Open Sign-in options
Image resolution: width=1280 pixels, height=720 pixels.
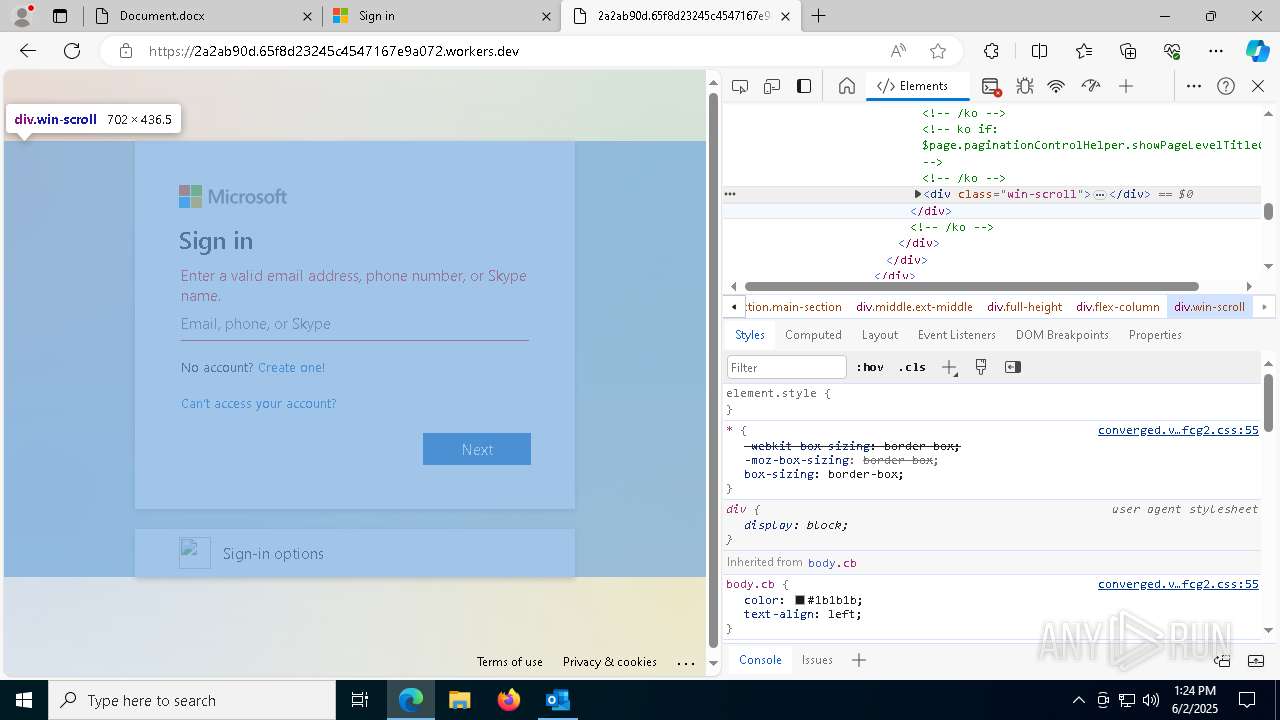point(355,553)
